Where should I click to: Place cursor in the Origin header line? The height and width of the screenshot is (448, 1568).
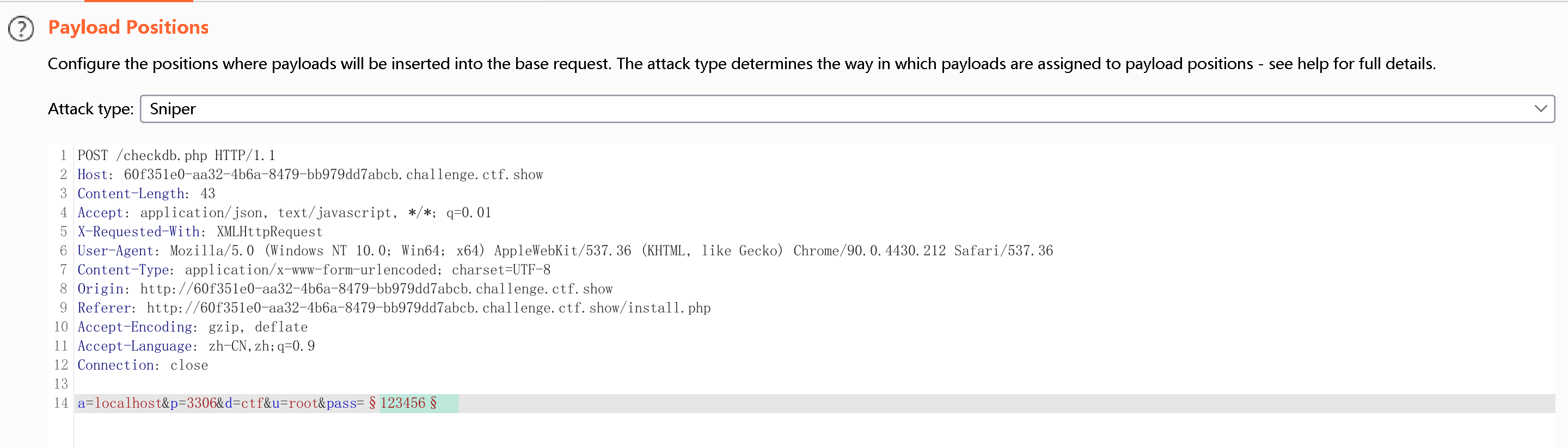click(x=345, y=289)
